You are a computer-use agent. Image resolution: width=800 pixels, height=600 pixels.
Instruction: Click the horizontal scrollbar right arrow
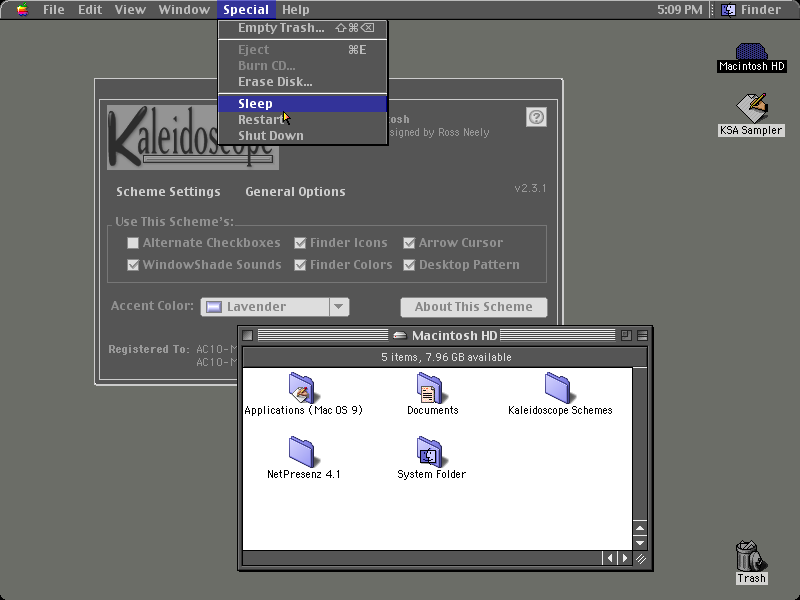click(625, 558)
